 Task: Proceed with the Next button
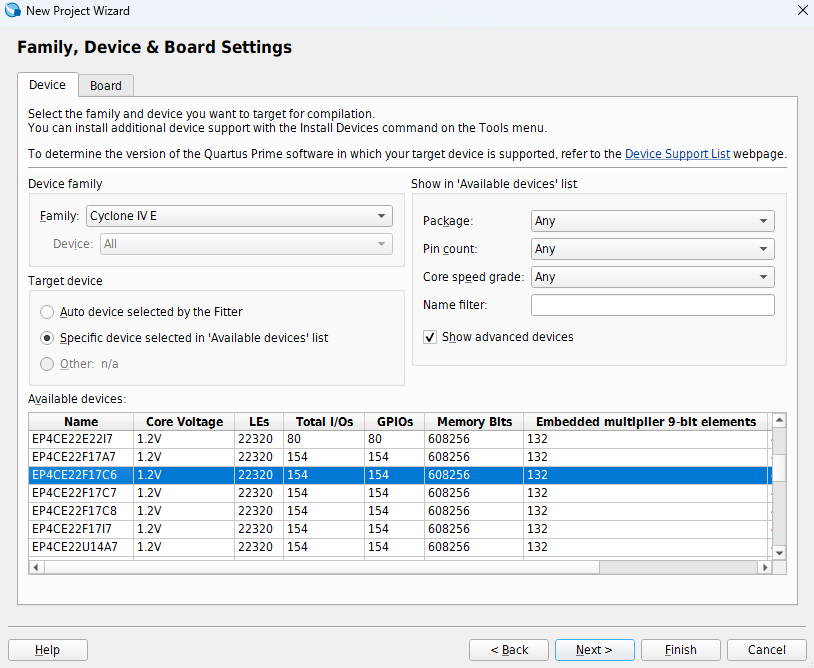click(x=594, y=650)
